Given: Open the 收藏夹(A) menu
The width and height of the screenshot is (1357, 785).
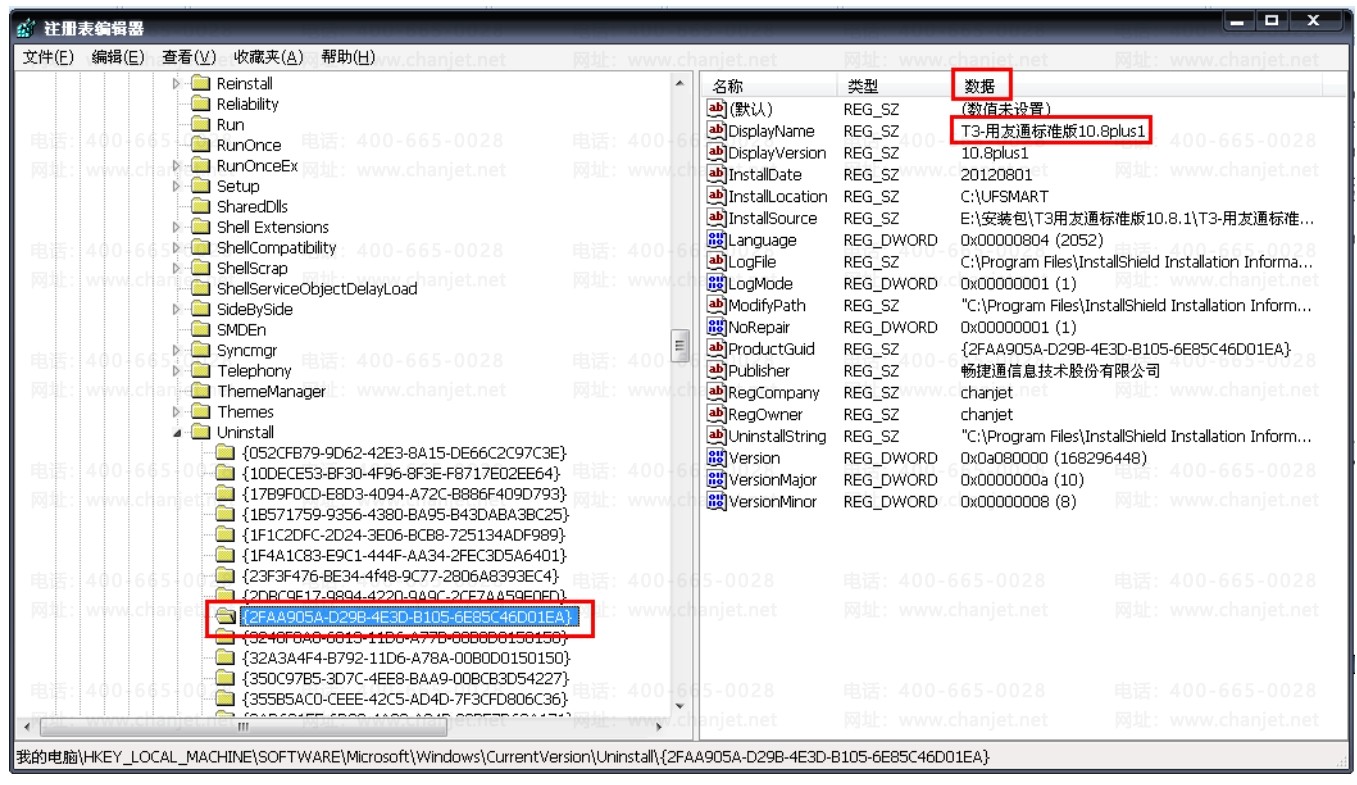Looking at the screenshot, I should tap(268, 57).
